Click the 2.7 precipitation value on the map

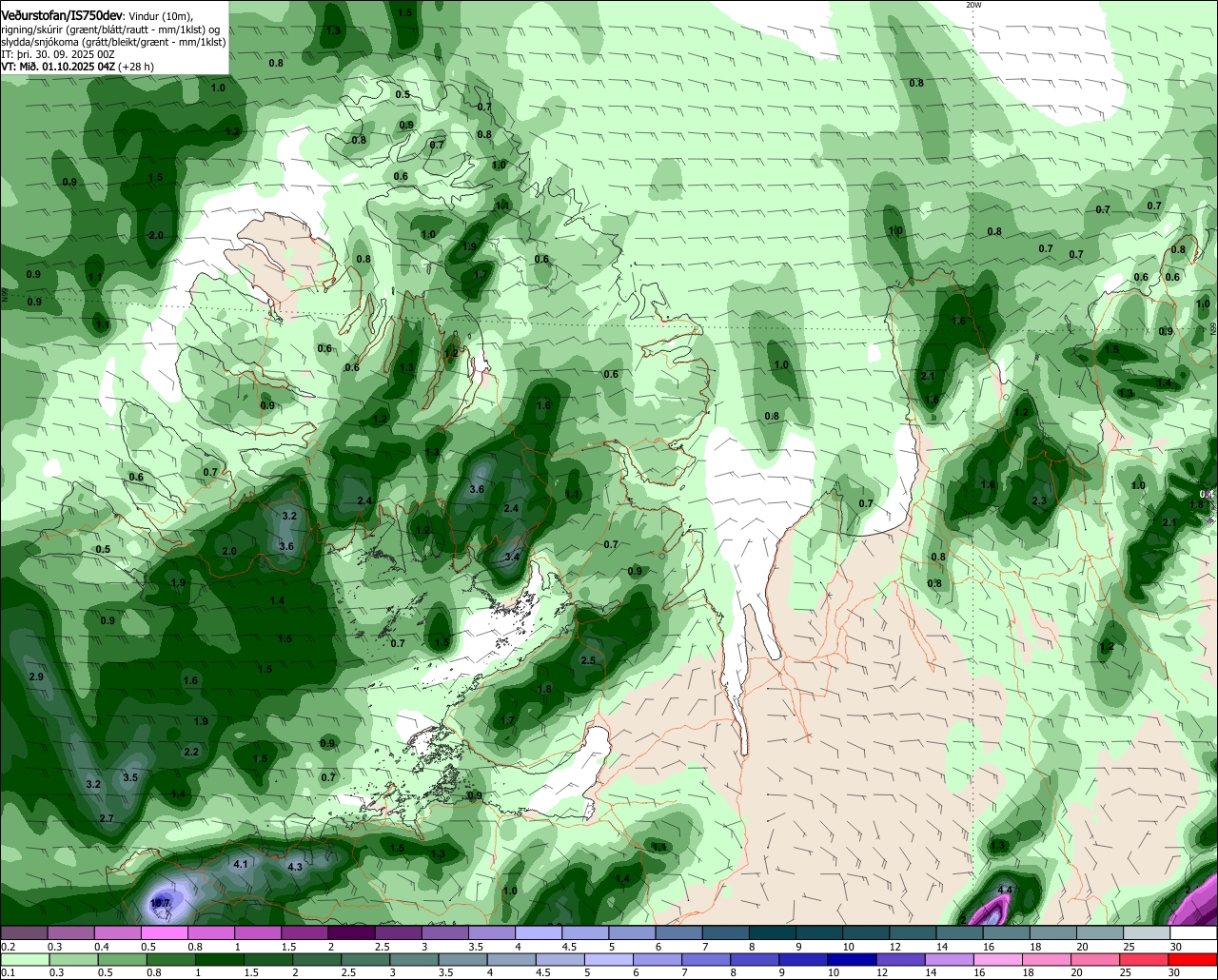click(107, 818)
